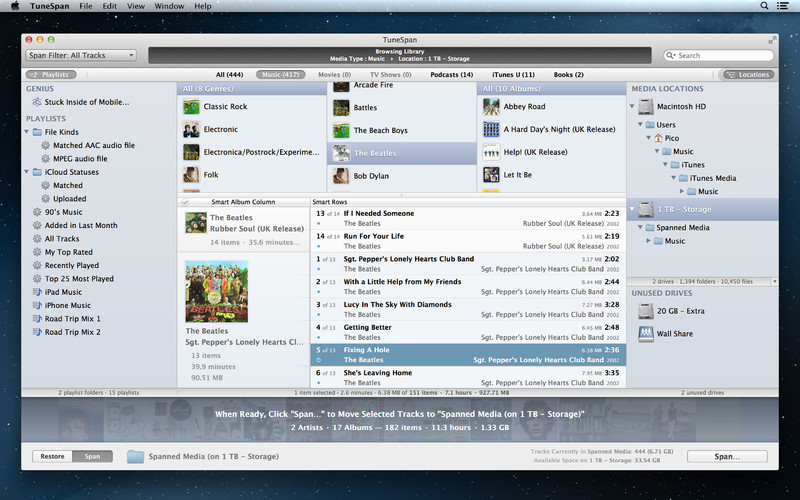Viewport: 800px width, 500px height.
Task: Click the Span... button
Action: tap(727, 457)
